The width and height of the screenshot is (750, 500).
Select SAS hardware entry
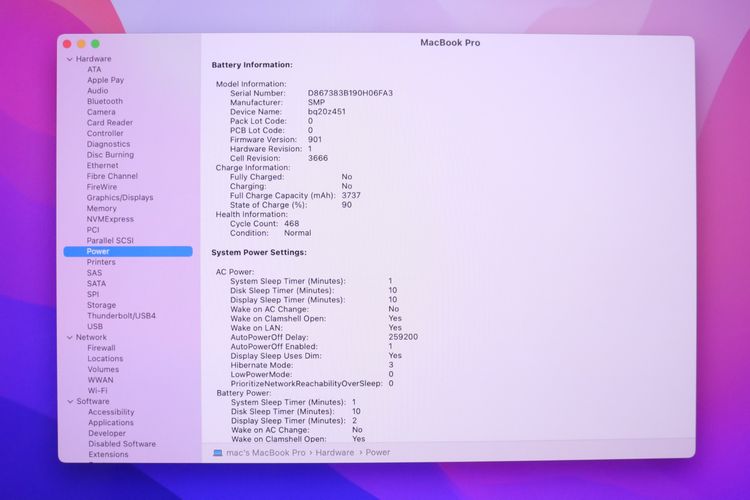[94, 273]
